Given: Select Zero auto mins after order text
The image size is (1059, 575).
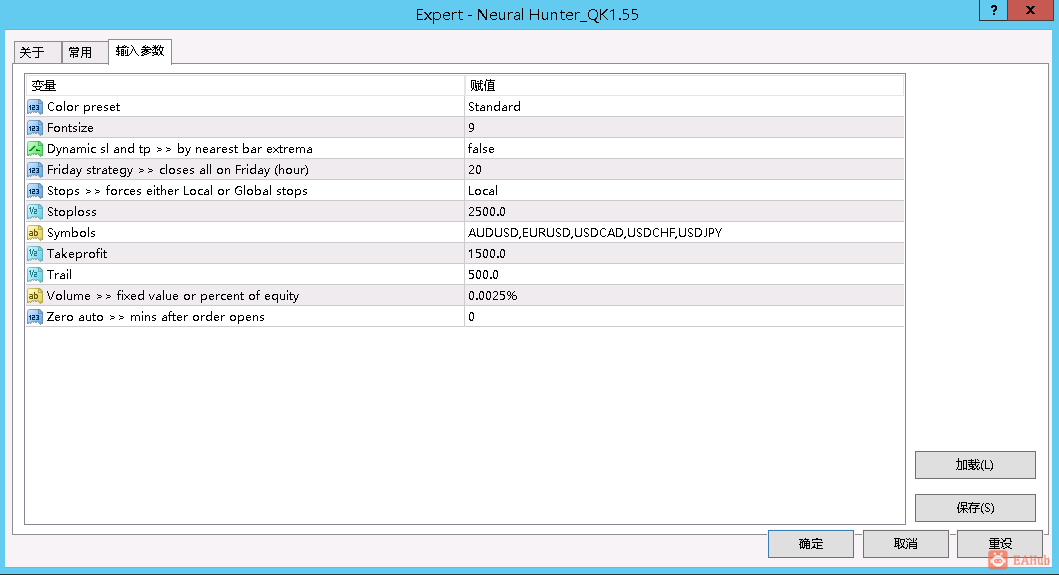Looking at the screenshot, I should (155, 316).
